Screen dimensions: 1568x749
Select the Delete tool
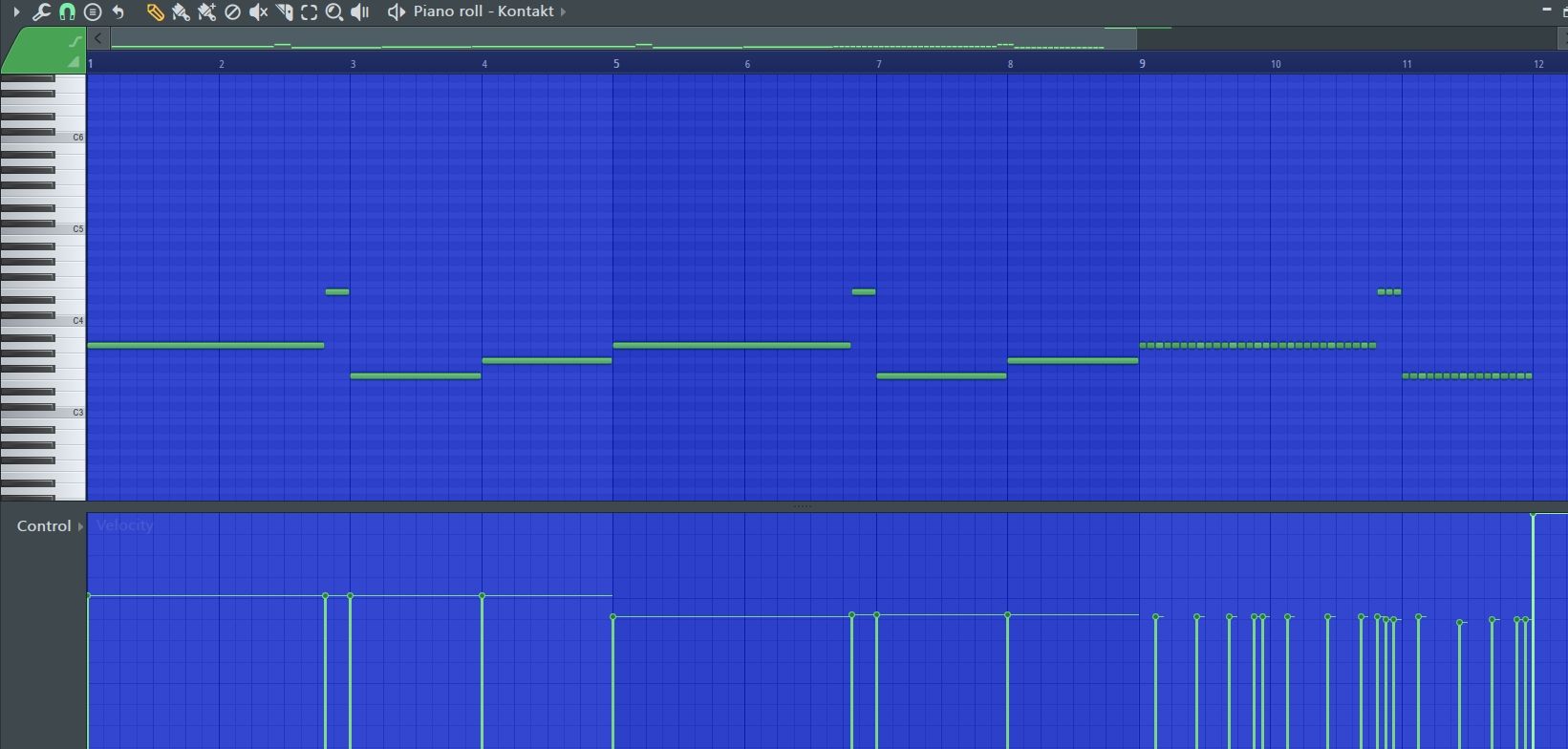(232, 12)
